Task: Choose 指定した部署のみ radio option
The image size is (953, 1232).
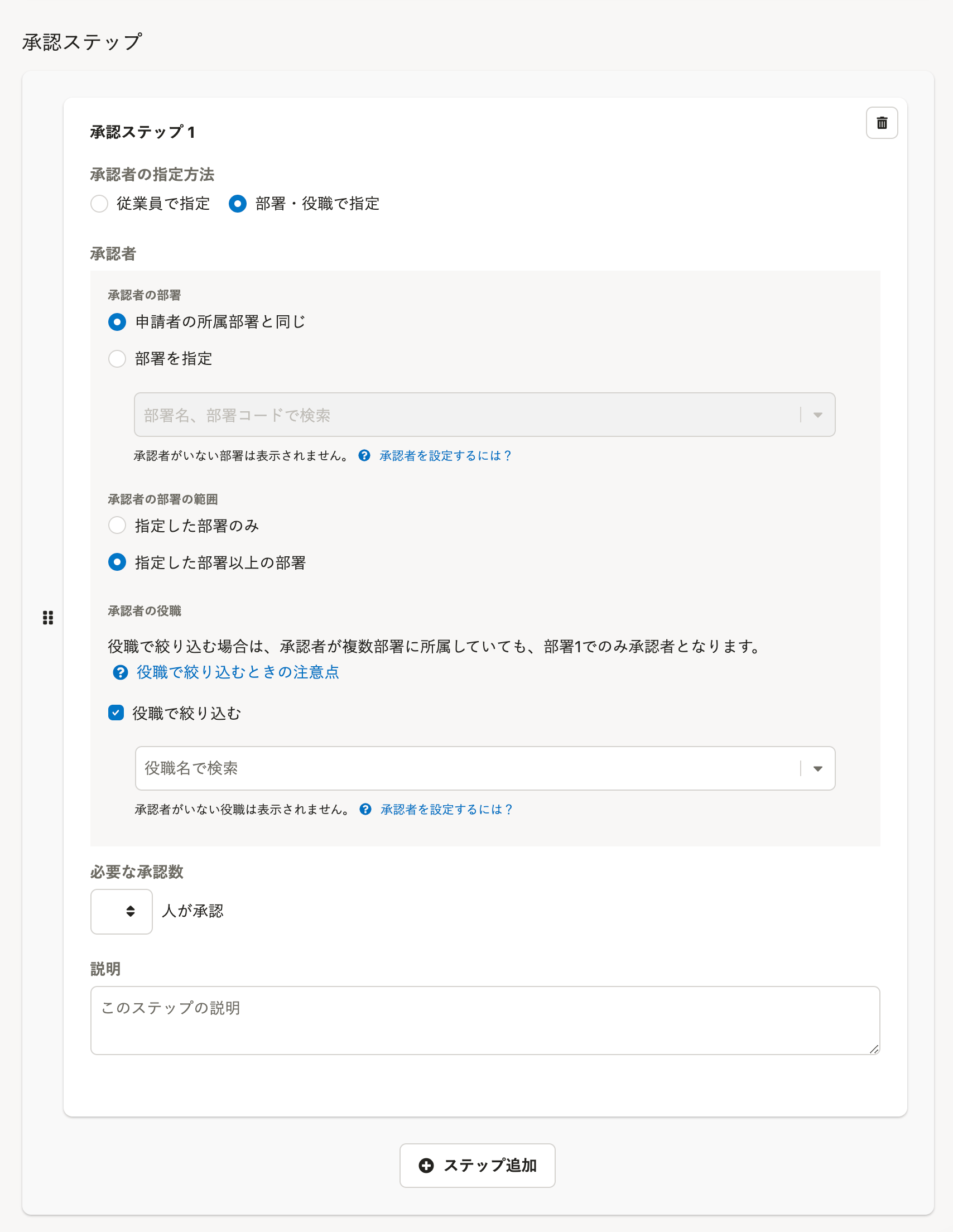Action: (x=117, y=525)
